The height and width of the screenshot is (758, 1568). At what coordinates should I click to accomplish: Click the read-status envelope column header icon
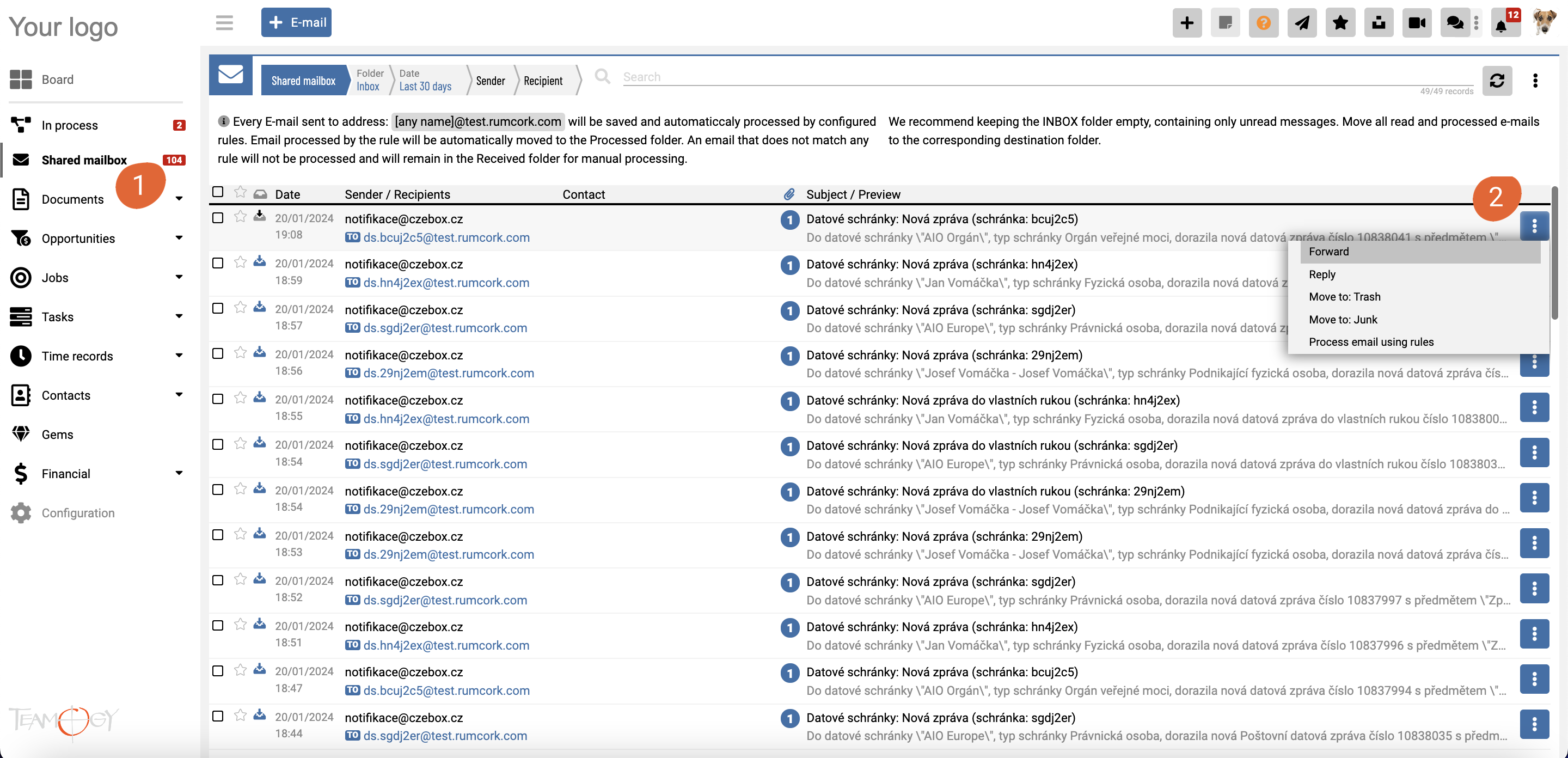tap(260, 194)
